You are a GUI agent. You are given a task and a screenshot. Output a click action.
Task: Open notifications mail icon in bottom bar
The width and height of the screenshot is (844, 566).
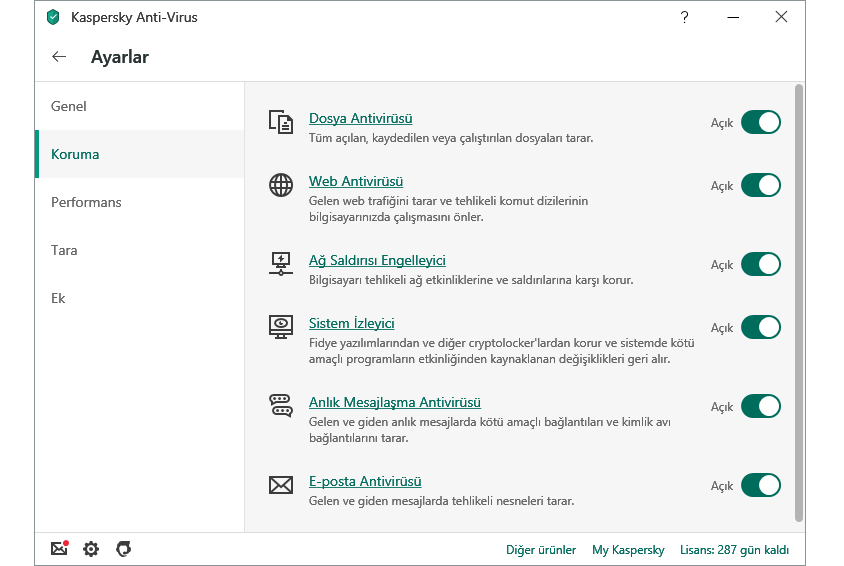59,549
